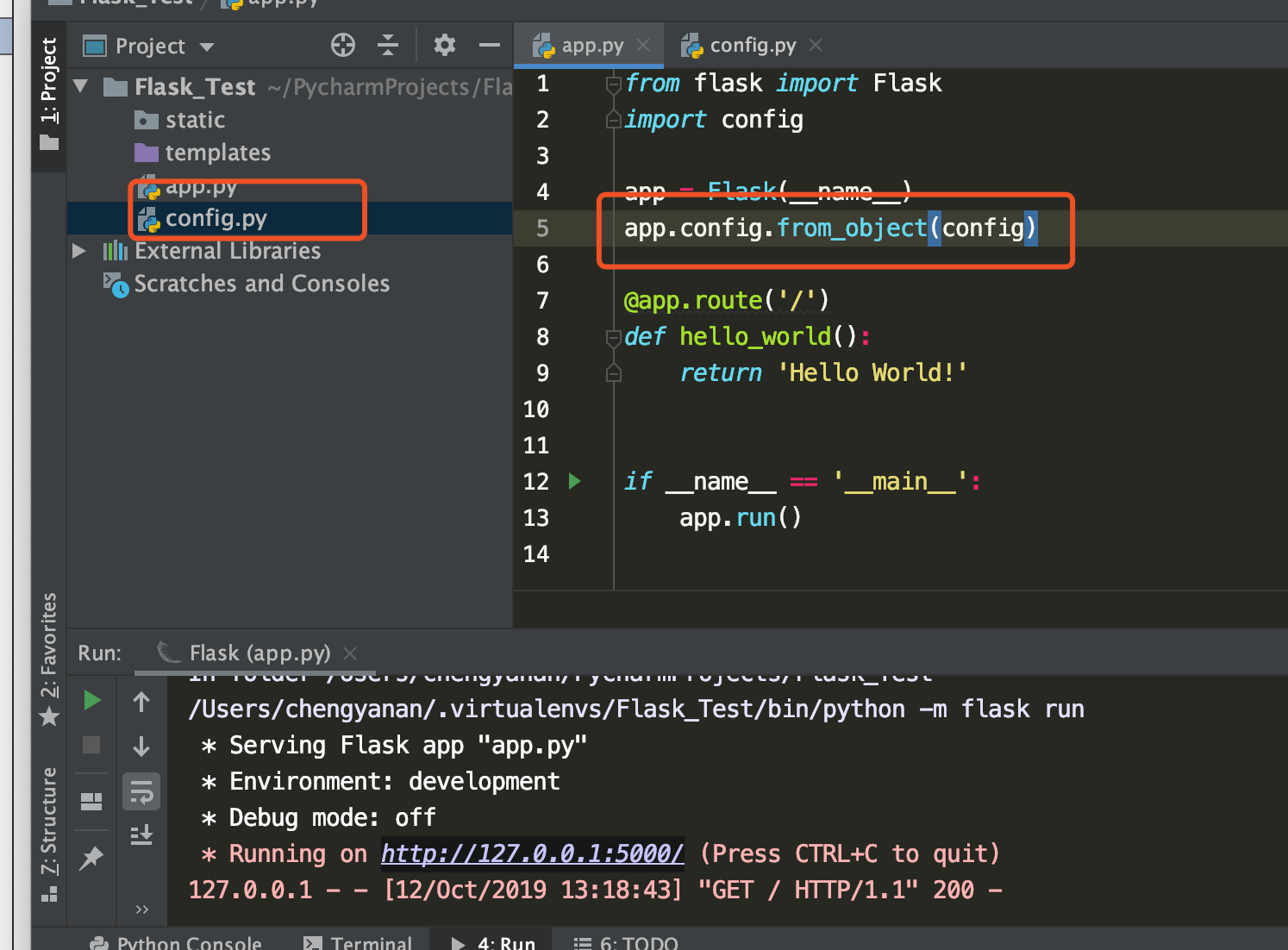Screen dimensions: 1288x950
Task: Open Project panel settings gear
Action: pyautogui.click(x=444, y=45)
